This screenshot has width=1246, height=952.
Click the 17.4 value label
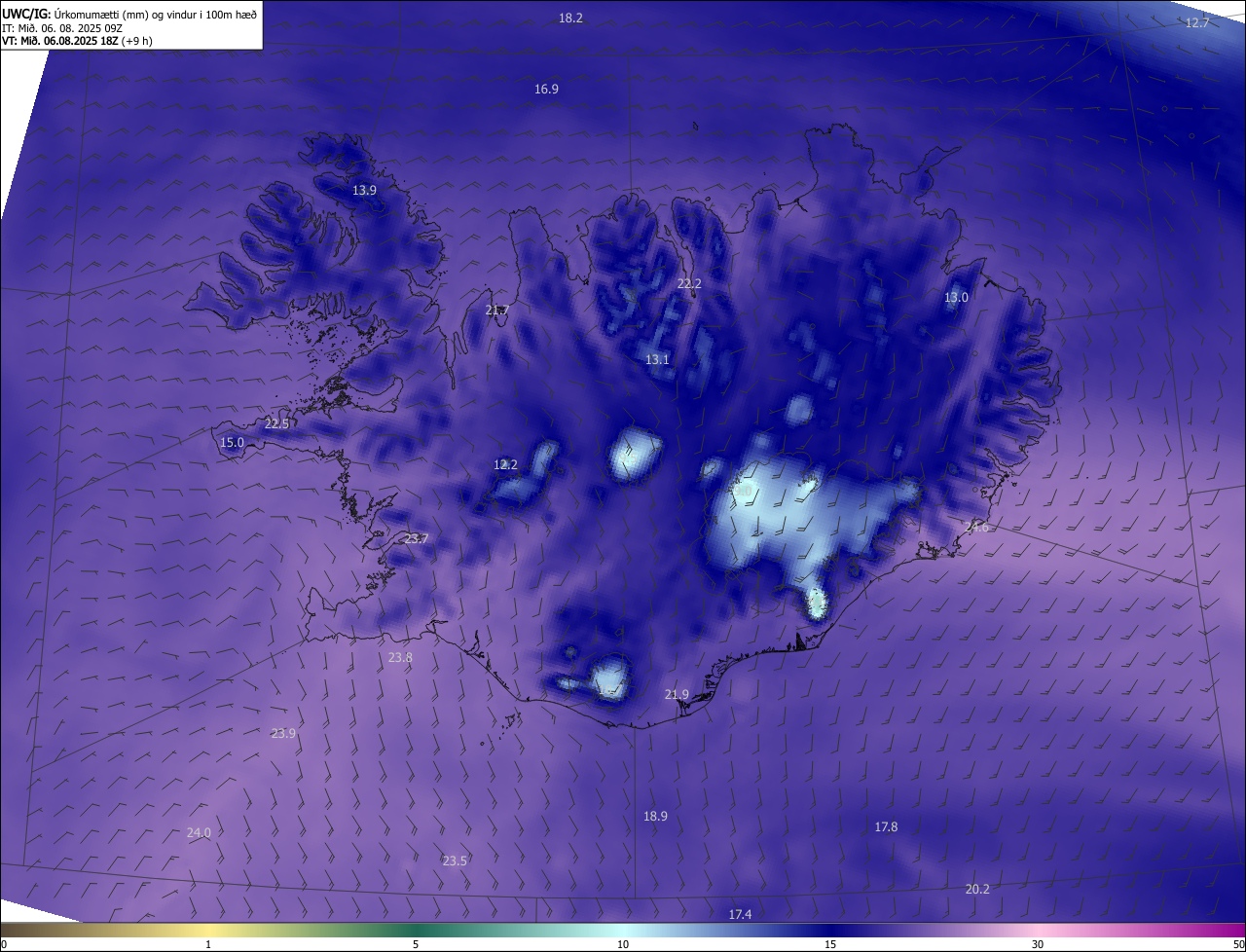click(x=740, y=915)
